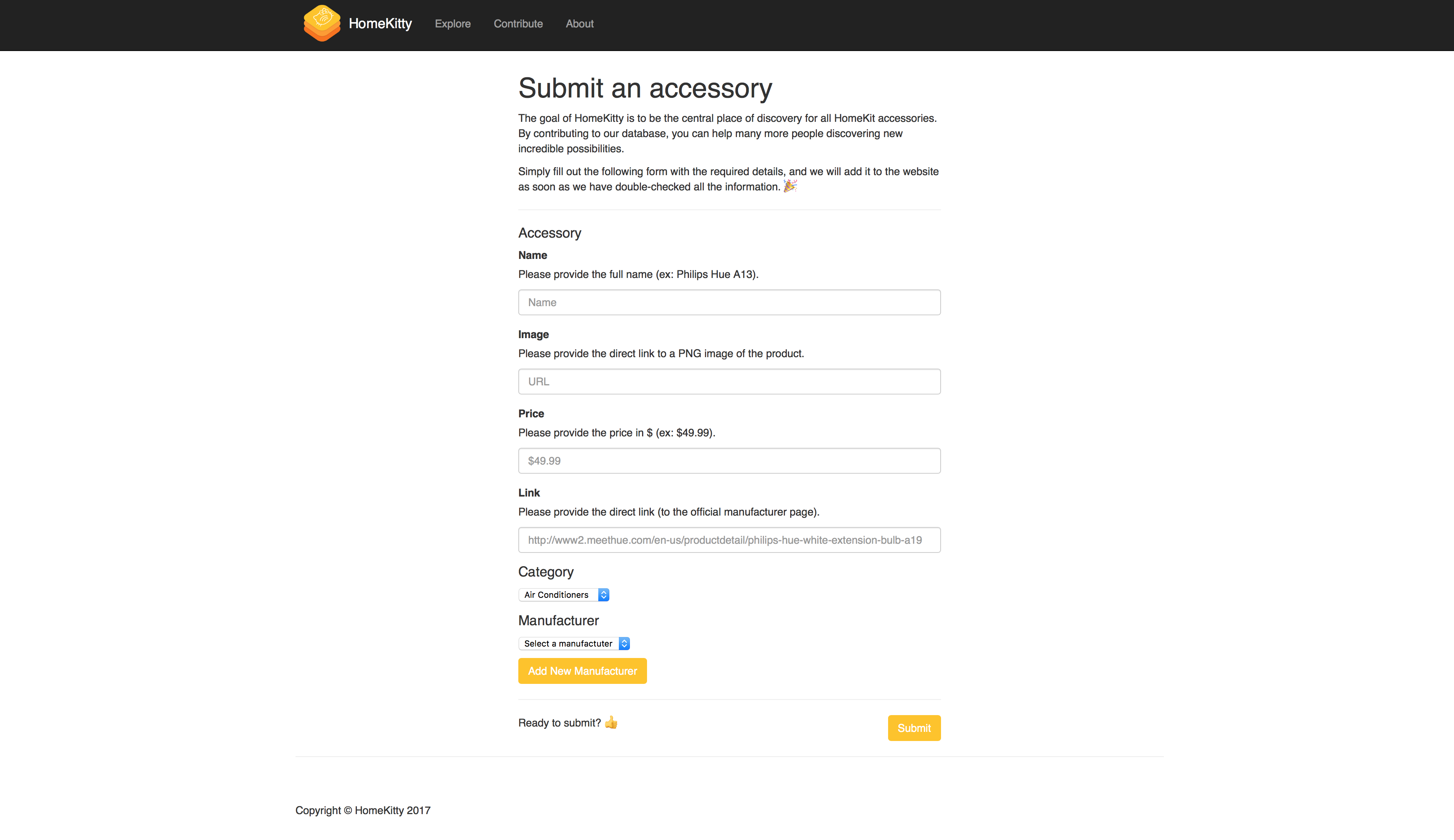Click the HomeKitty orange logo icon
Viewport: 1454px width, 840px height.
pos(322,24)
